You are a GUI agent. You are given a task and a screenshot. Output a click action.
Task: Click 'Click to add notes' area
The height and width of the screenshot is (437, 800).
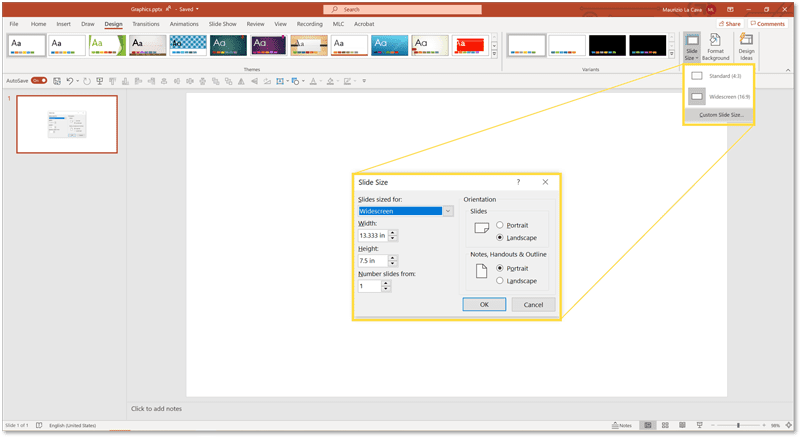[156, 408]
